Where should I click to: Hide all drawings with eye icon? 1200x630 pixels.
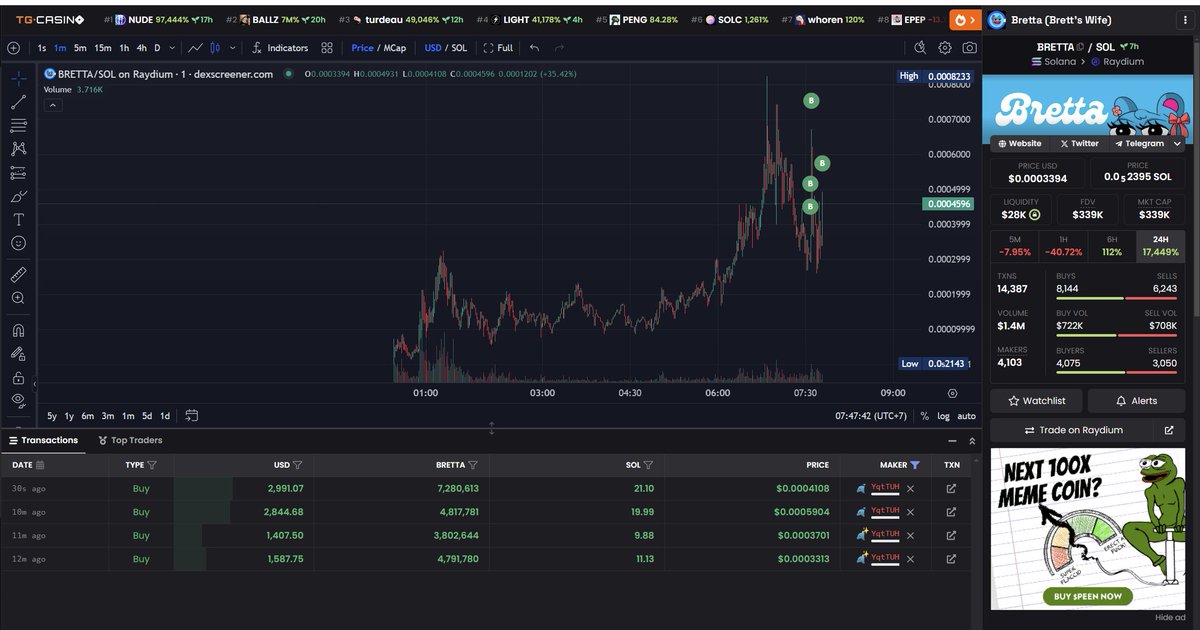[18, 400]
